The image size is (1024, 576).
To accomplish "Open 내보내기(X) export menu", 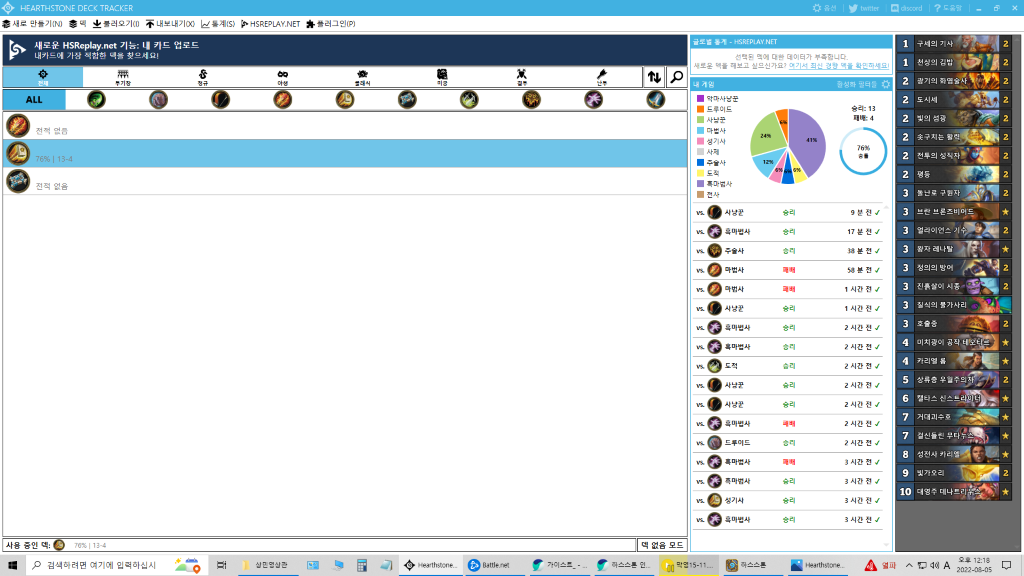I will coord(170,24).
